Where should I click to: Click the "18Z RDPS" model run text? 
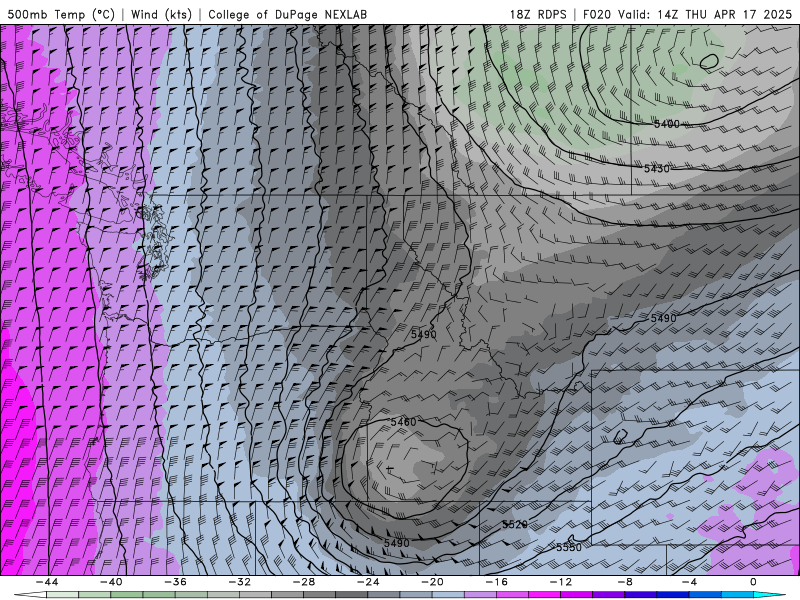538,14
